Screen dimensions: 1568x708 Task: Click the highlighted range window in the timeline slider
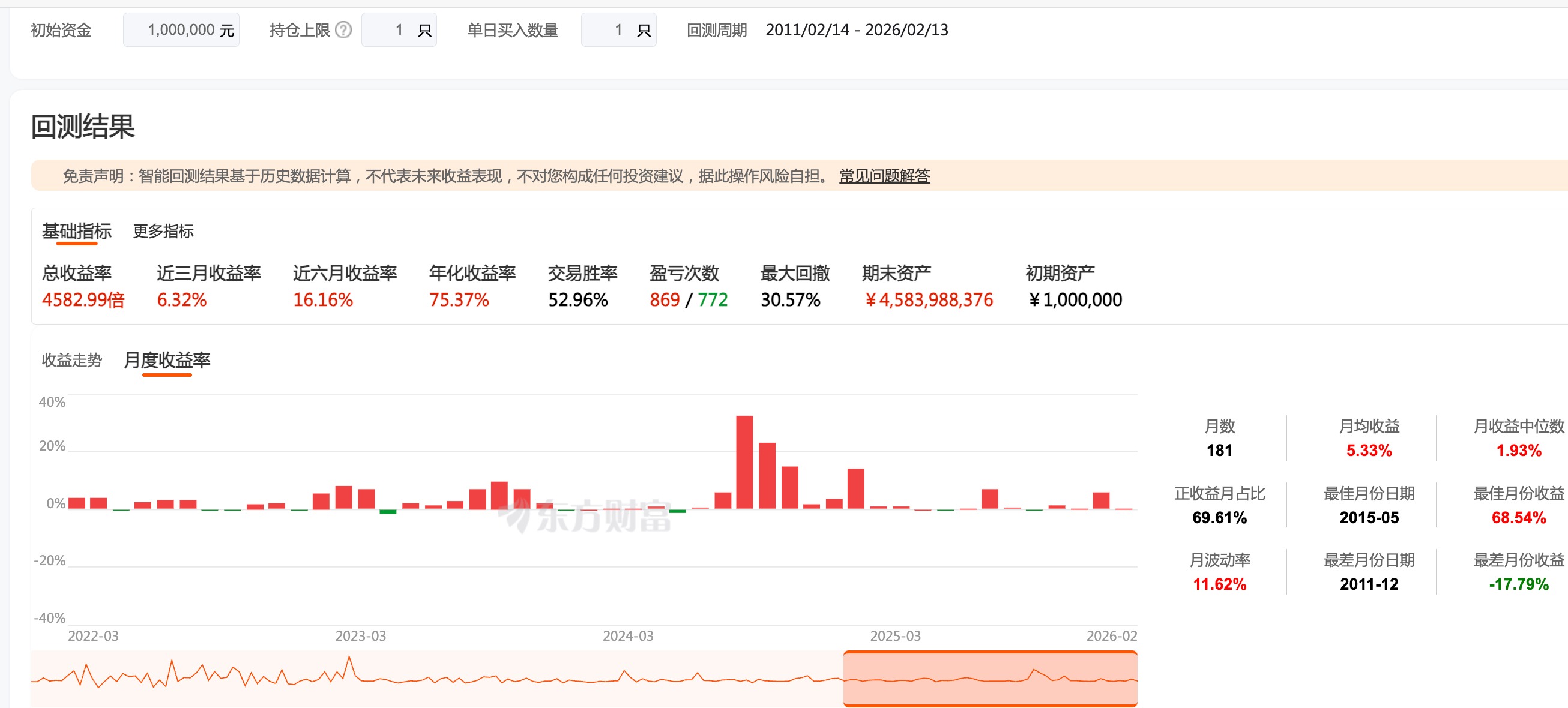coord(990,679)
